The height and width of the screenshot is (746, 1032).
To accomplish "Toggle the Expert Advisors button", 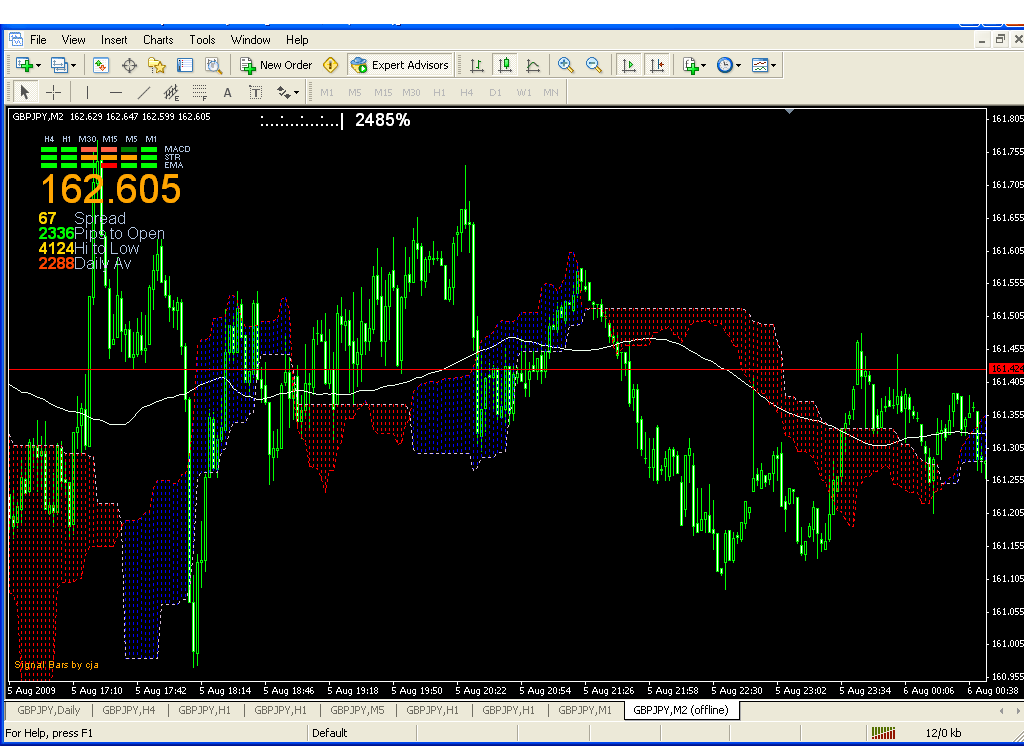I will click(x=400, y=65).
